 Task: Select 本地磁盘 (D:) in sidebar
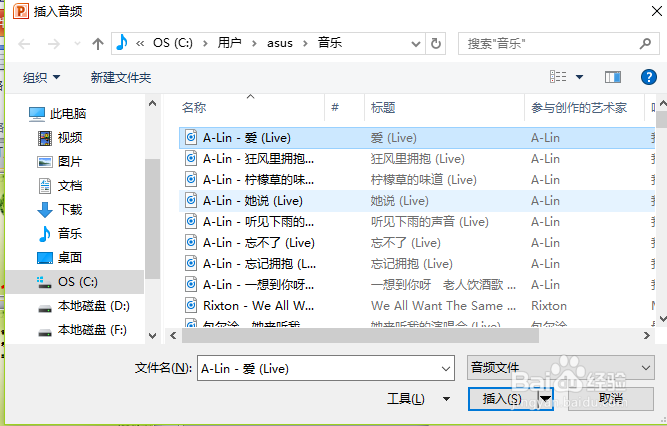(83, 306)
